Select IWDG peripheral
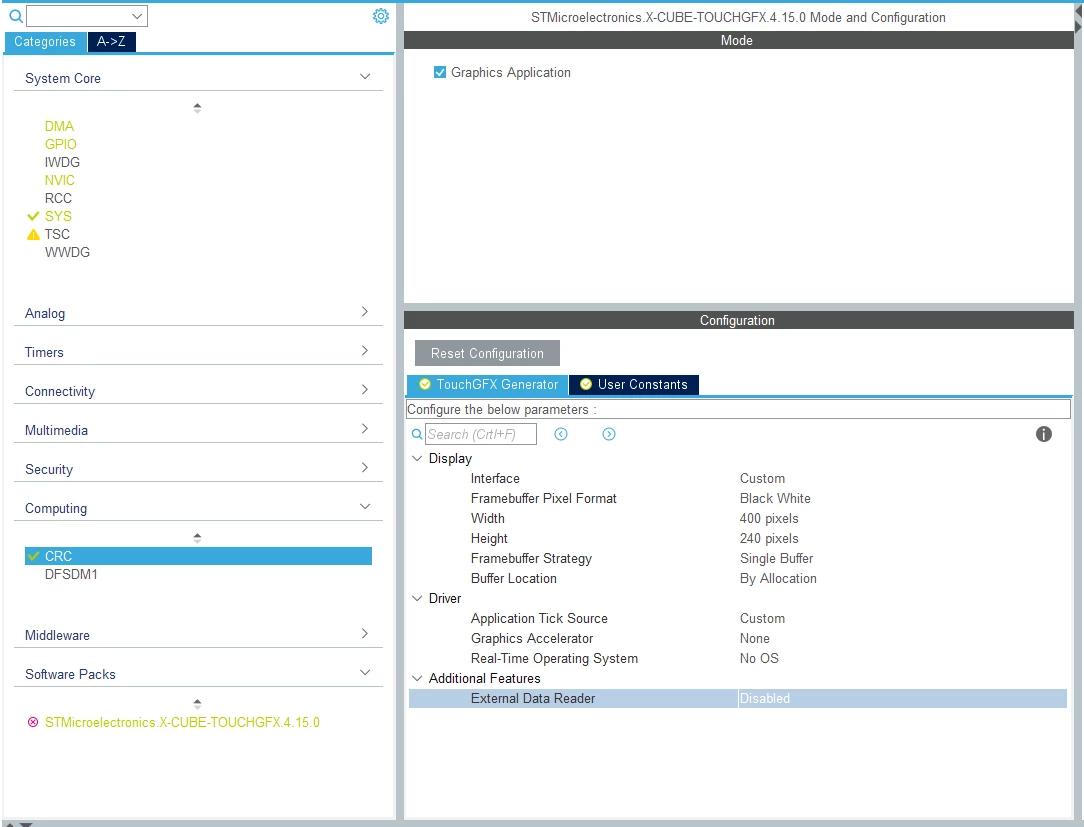1084x827 pixels. (62, 162)
